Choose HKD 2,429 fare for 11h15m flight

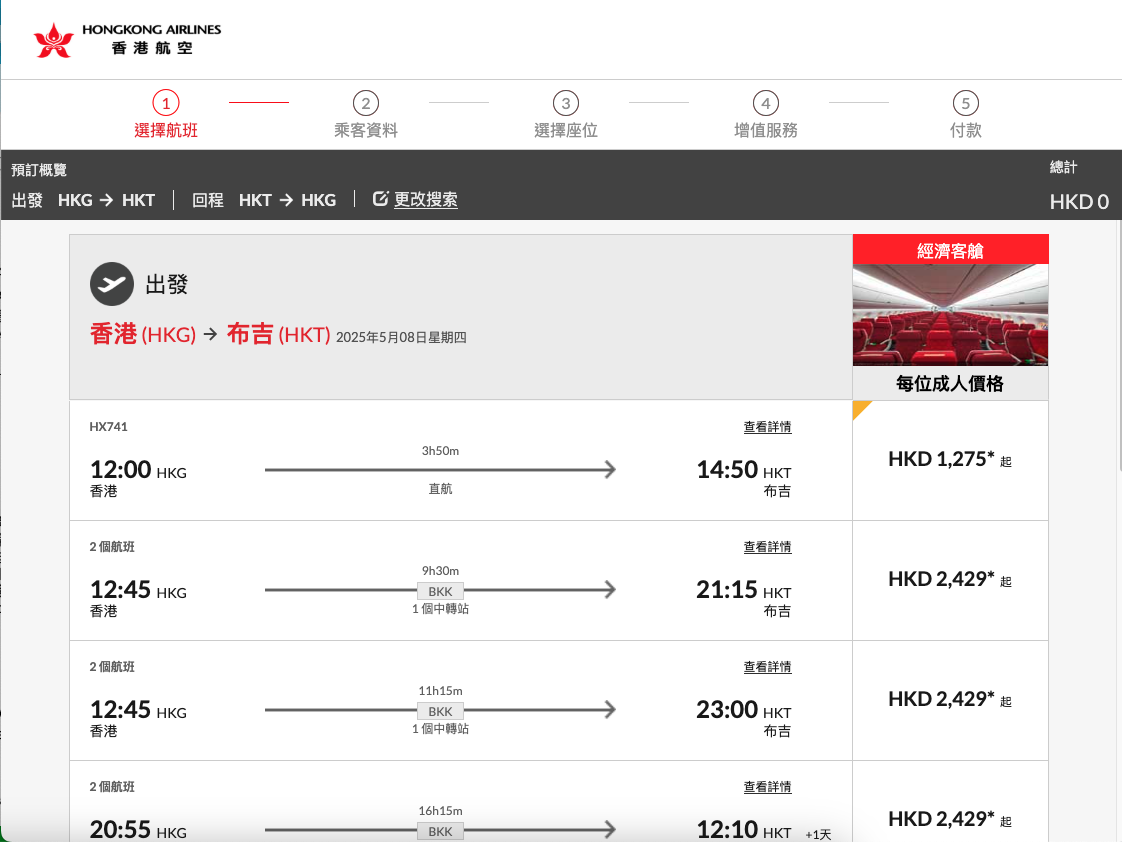949,700
